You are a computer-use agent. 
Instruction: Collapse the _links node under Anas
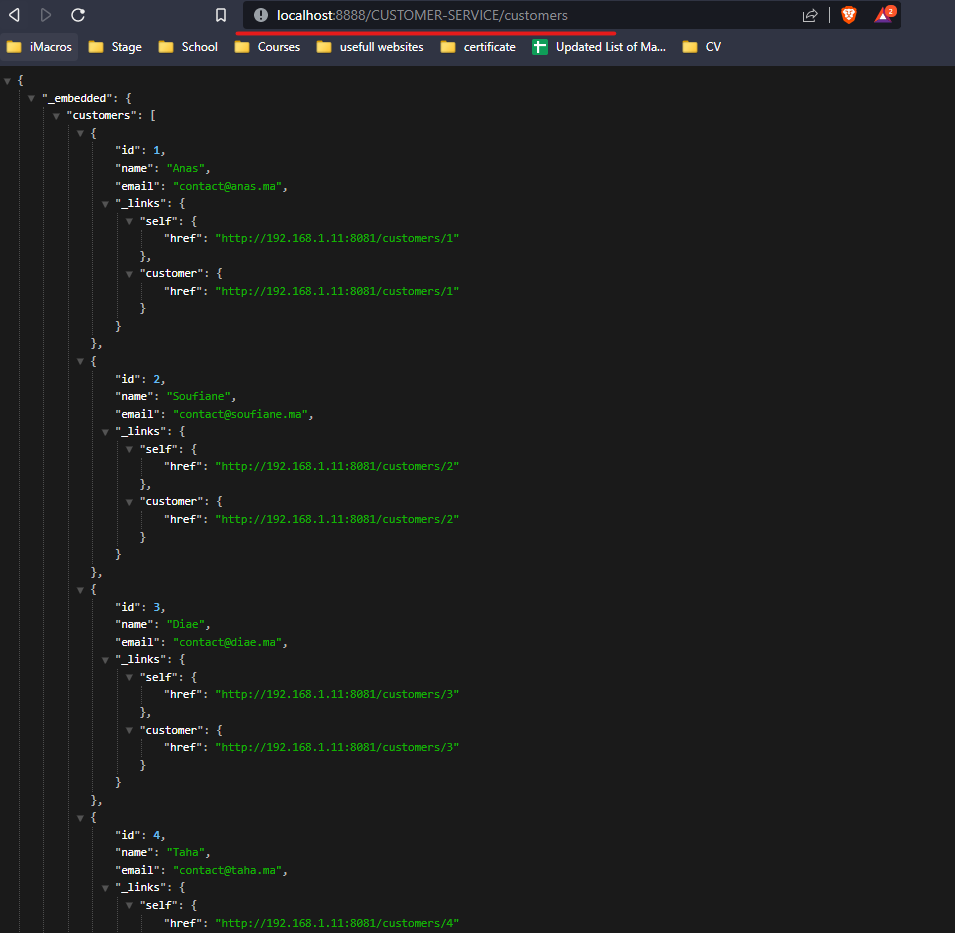pyautogui.click(x=105, y=203)
